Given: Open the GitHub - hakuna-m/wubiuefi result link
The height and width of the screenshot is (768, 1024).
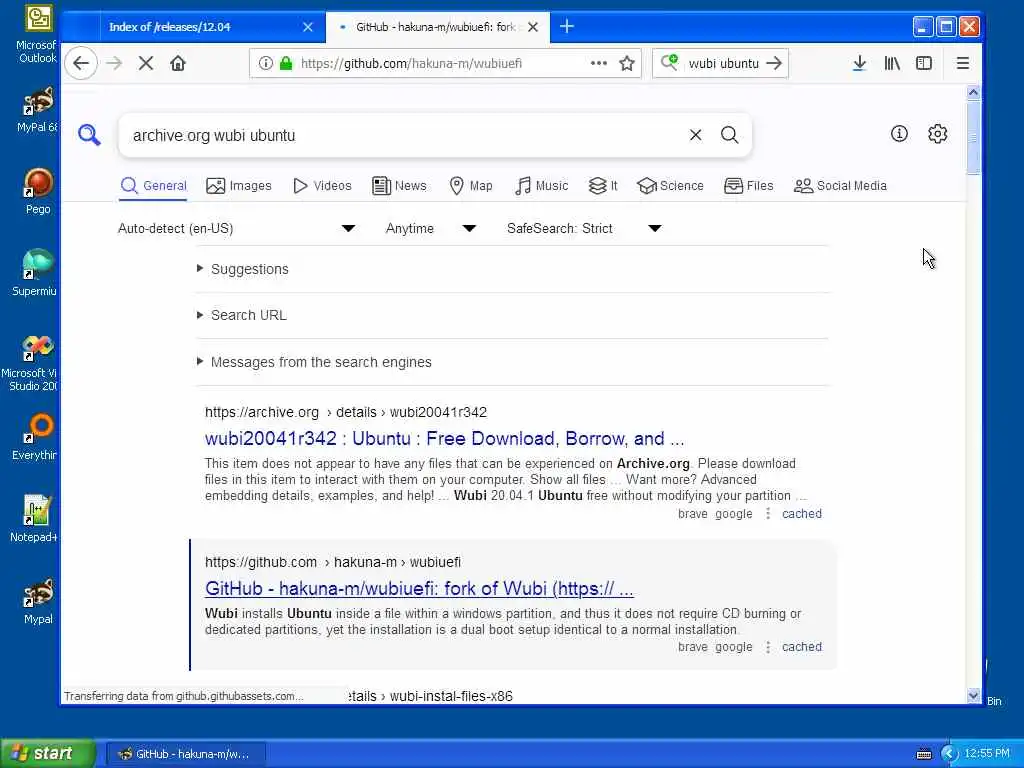Looking at the screenshot, I should coord(419,588).
